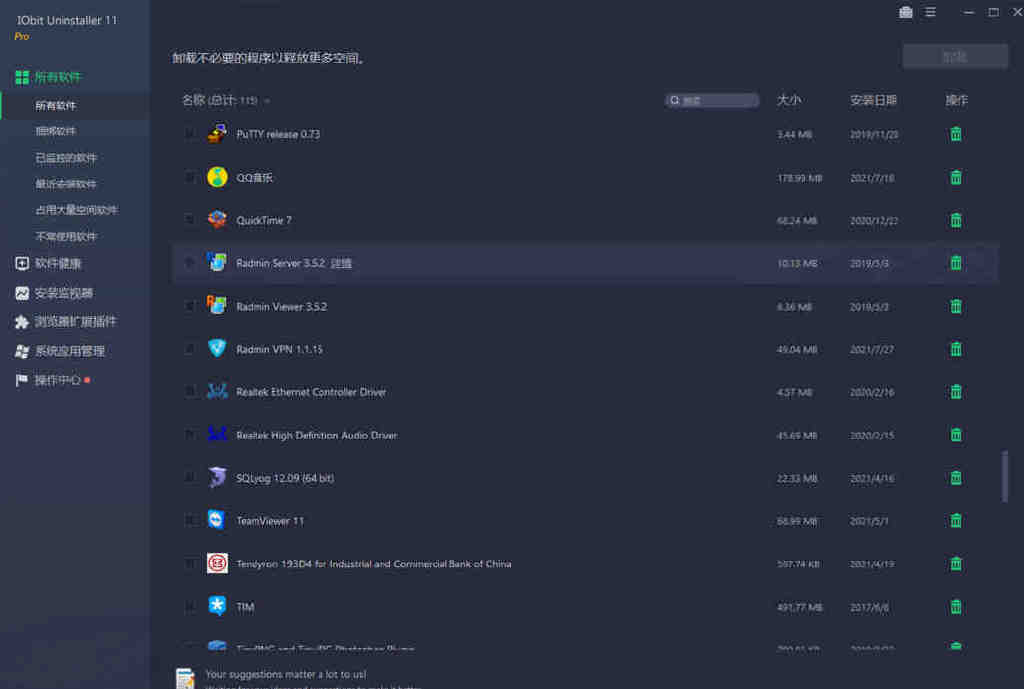Click the 卸载 uninstall button at top right
The width and height of the screenshot is (1024, 689).
tap(955, 57)
